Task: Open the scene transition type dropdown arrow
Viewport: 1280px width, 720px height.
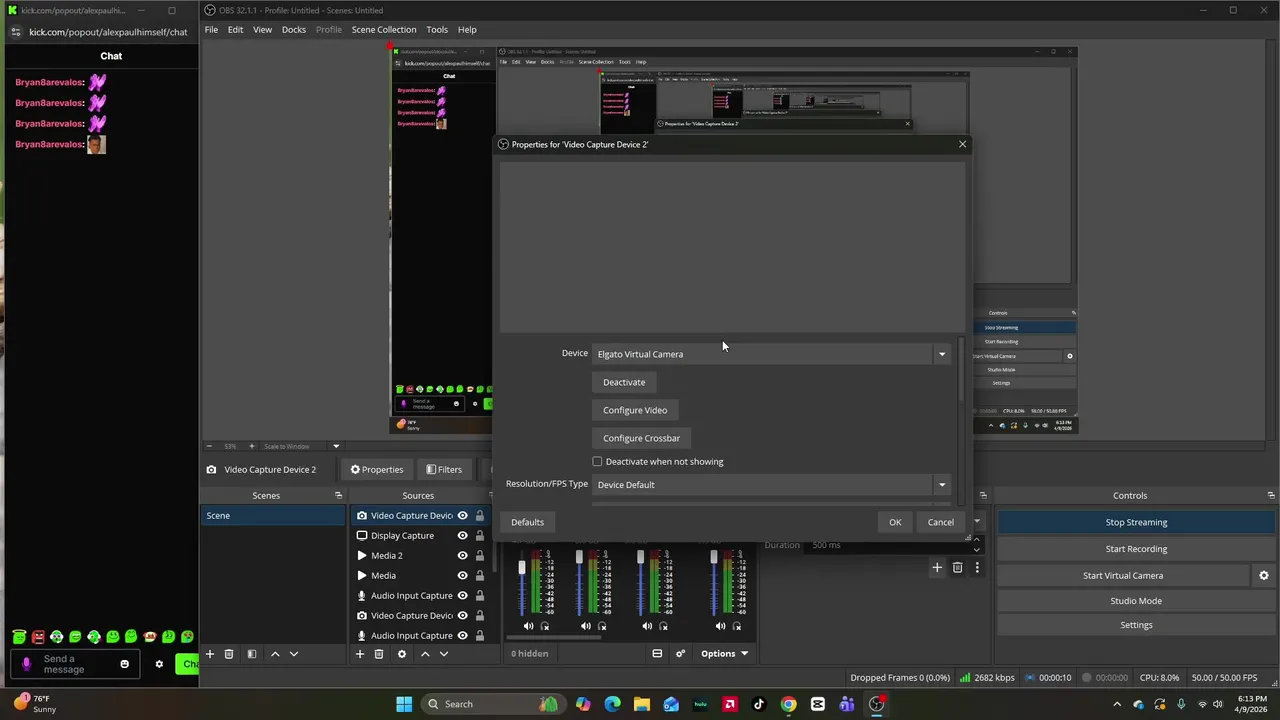Action: pos(977,522)
